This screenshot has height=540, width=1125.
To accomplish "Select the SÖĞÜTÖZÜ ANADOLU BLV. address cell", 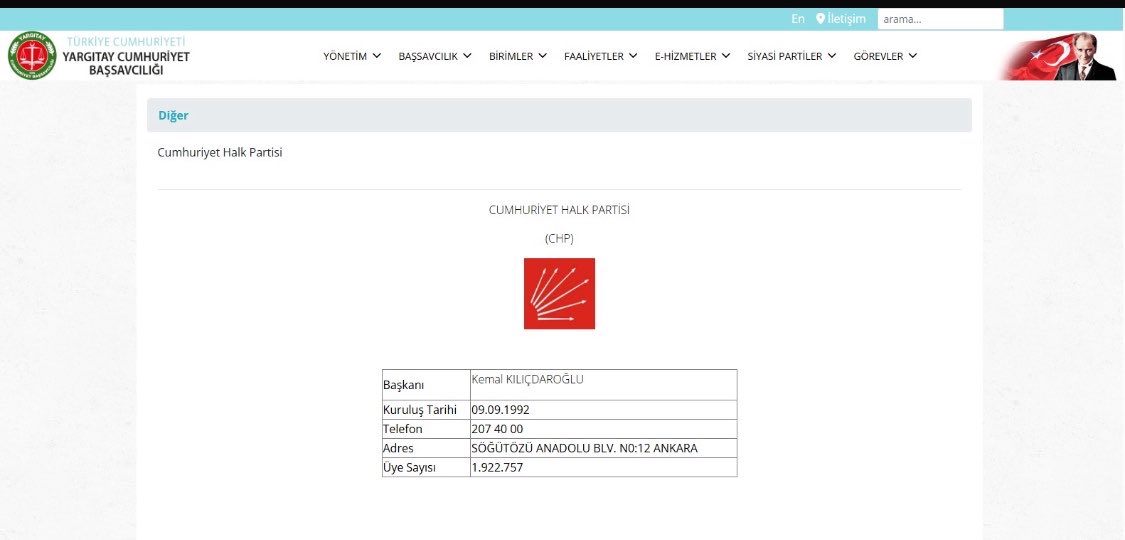I will [x=603, y=448].
